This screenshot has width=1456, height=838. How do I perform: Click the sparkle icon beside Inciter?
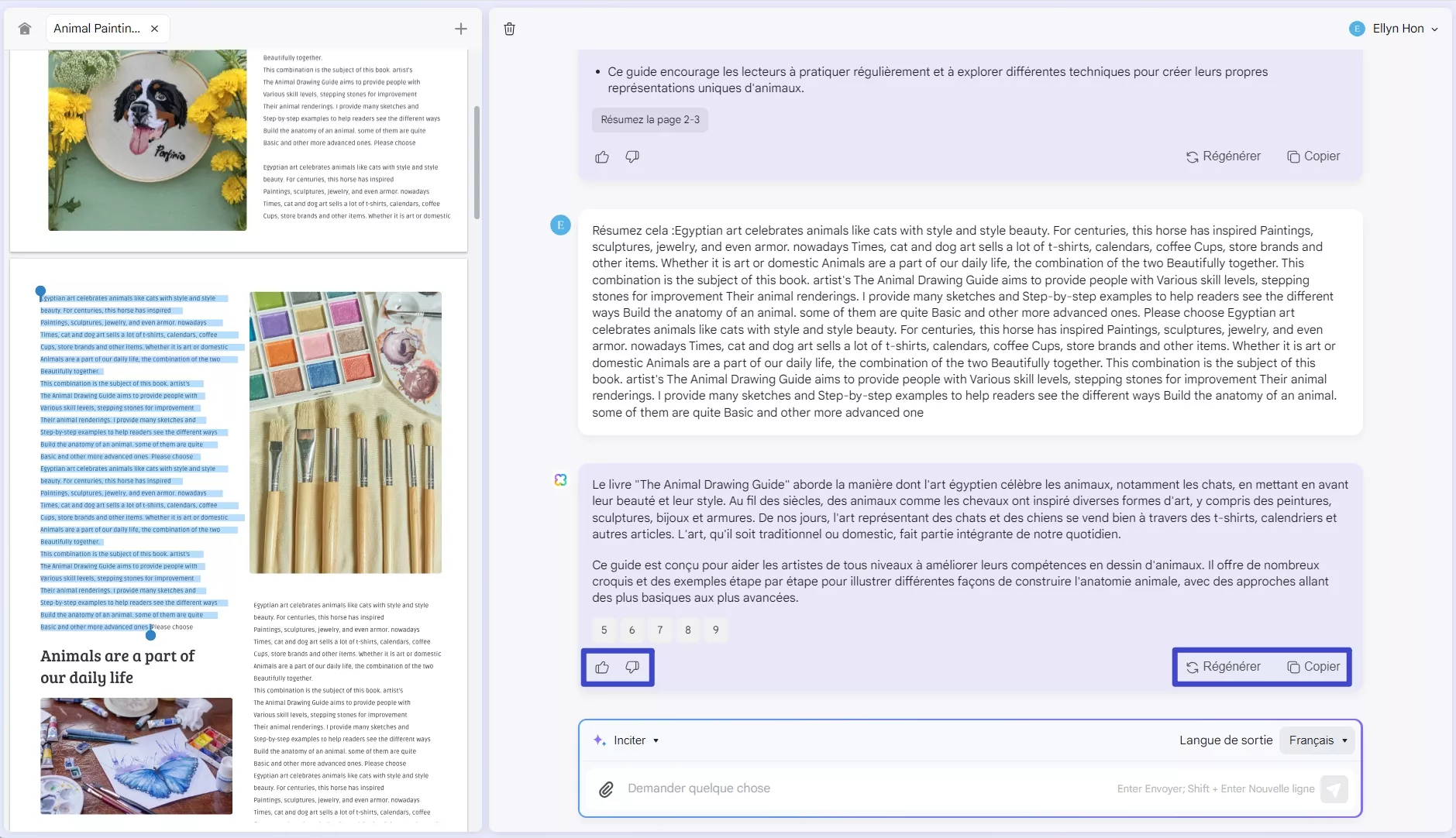point(599,740)
